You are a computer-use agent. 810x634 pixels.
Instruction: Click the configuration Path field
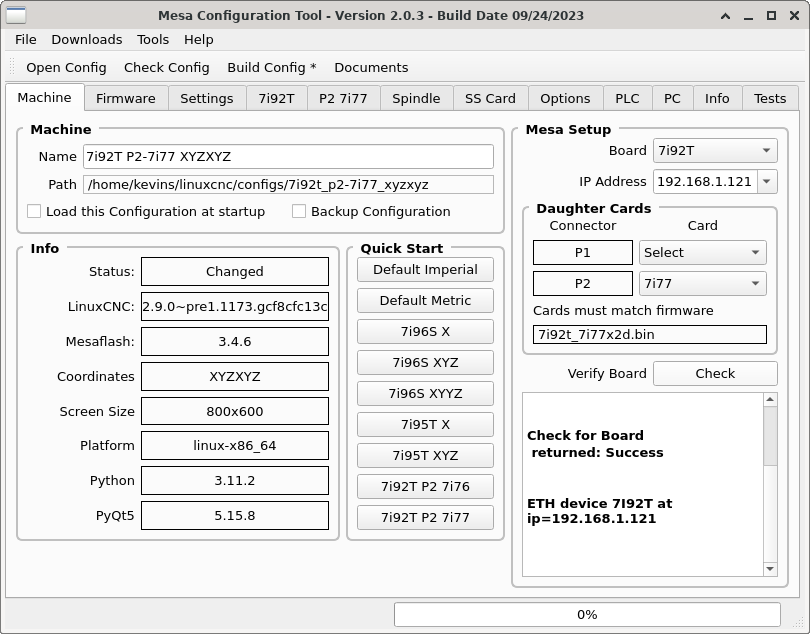pyautogui.click(x=288, y=184)
